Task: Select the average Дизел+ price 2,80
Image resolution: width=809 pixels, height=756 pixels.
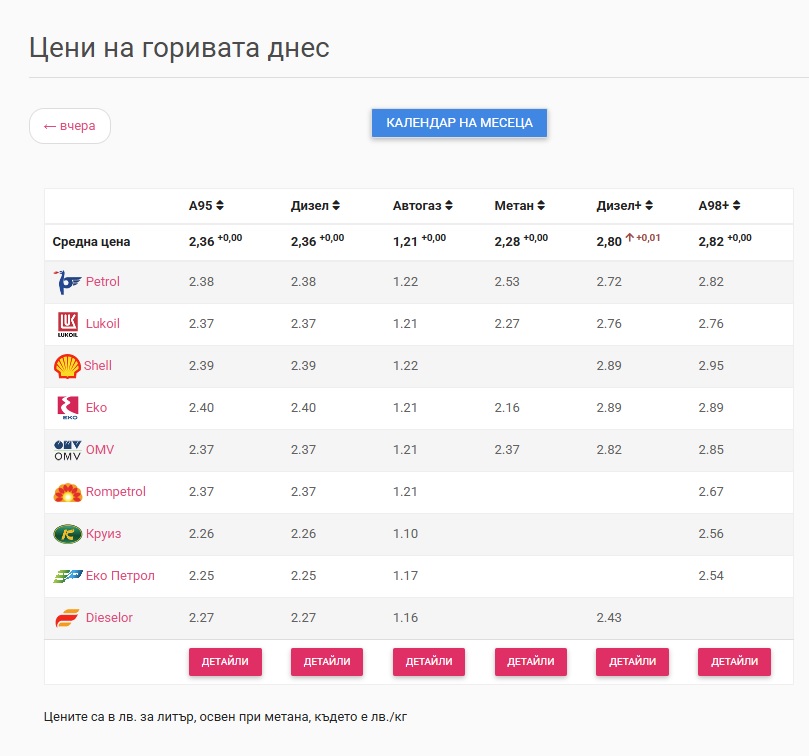Action: 609,242
